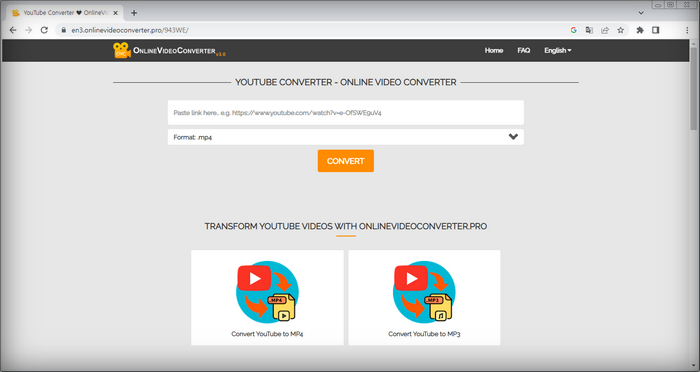The height and width of the screenshot is (372, 700).
Task: Click the browser back arrow
Action: (x=13, y=30)
